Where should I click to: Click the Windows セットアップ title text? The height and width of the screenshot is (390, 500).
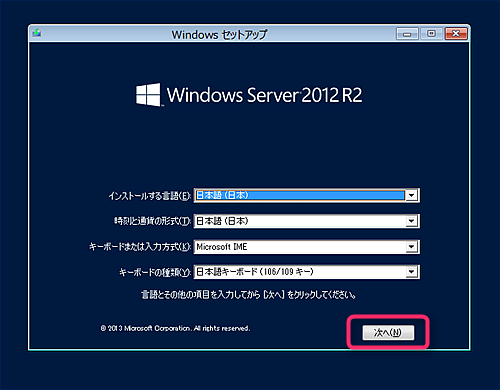[x=219, y=34]
